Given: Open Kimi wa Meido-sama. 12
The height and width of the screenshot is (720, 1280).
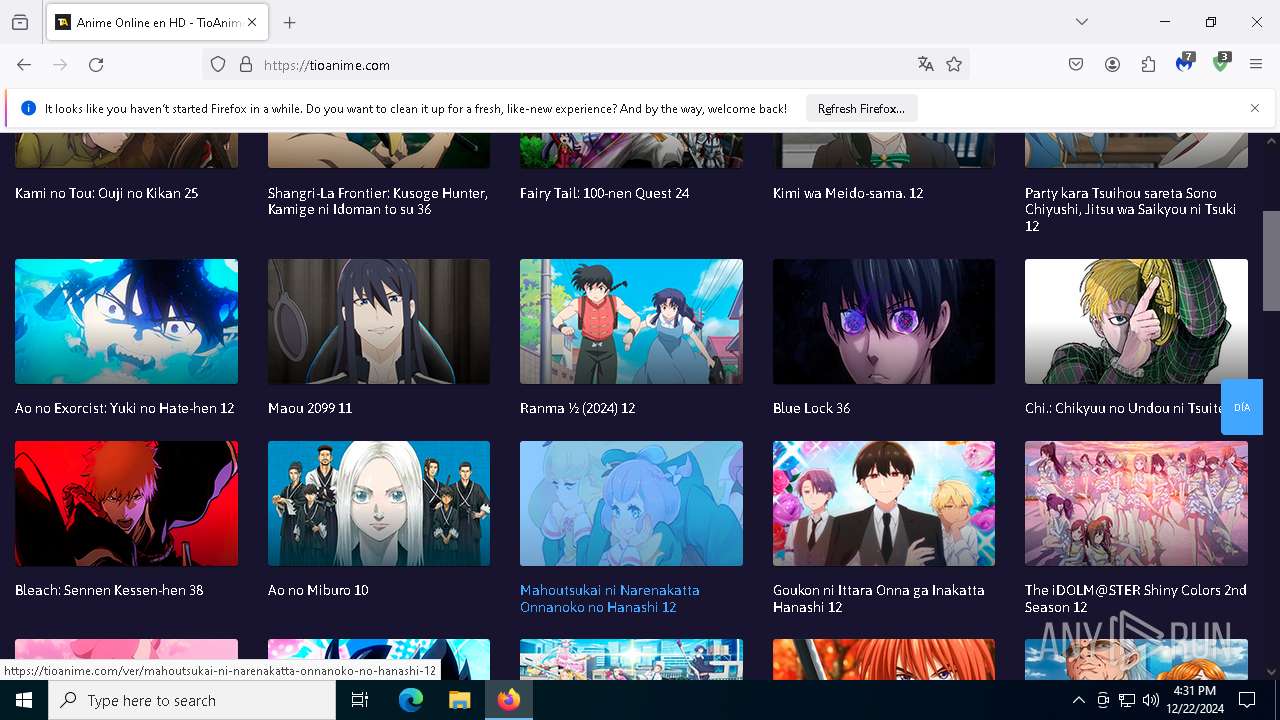Looking at the screenshot, I should pyautogui.click(x=848, y=193).
